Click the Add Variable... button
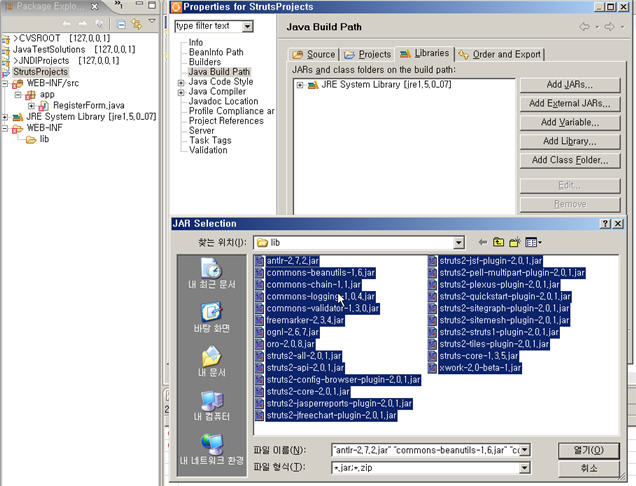The width and height of the screenshot is (636, 486). (x=570, y=123)
